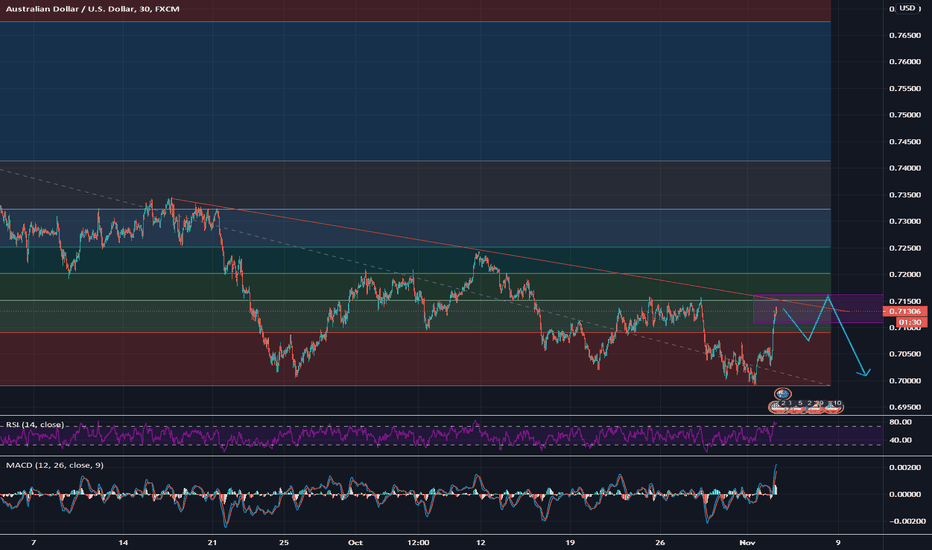This screenshot has height=550, width=932.
Task: Click the MACD 0.00200 scale value
Action: click(x=905, y=467)
